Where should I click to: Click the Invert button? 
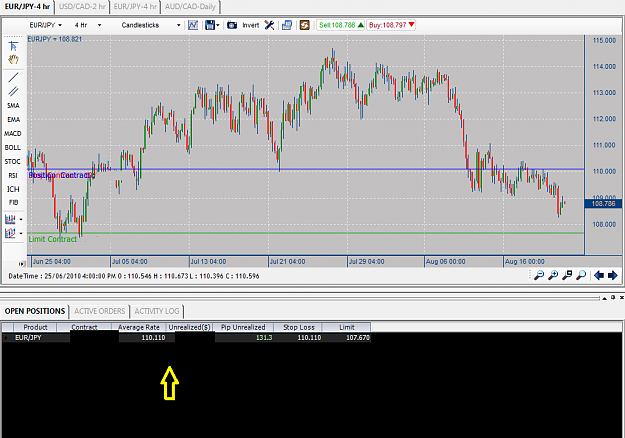[251, 25]
